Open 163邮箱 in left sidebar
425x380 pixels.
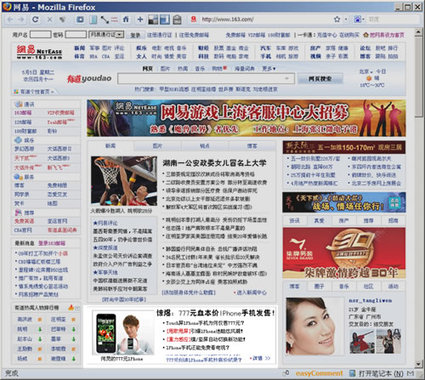point(23,113)
